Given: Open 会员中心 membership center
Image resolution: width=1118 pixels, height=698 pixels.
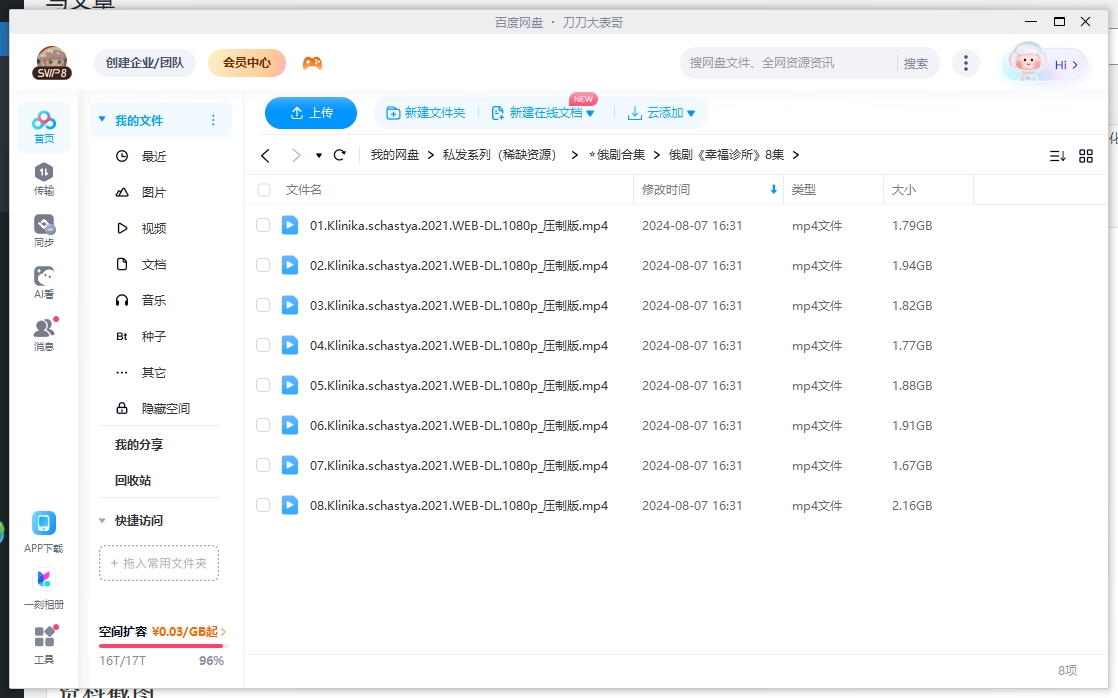Looking at the screenshot, I should tap(245, 62).
